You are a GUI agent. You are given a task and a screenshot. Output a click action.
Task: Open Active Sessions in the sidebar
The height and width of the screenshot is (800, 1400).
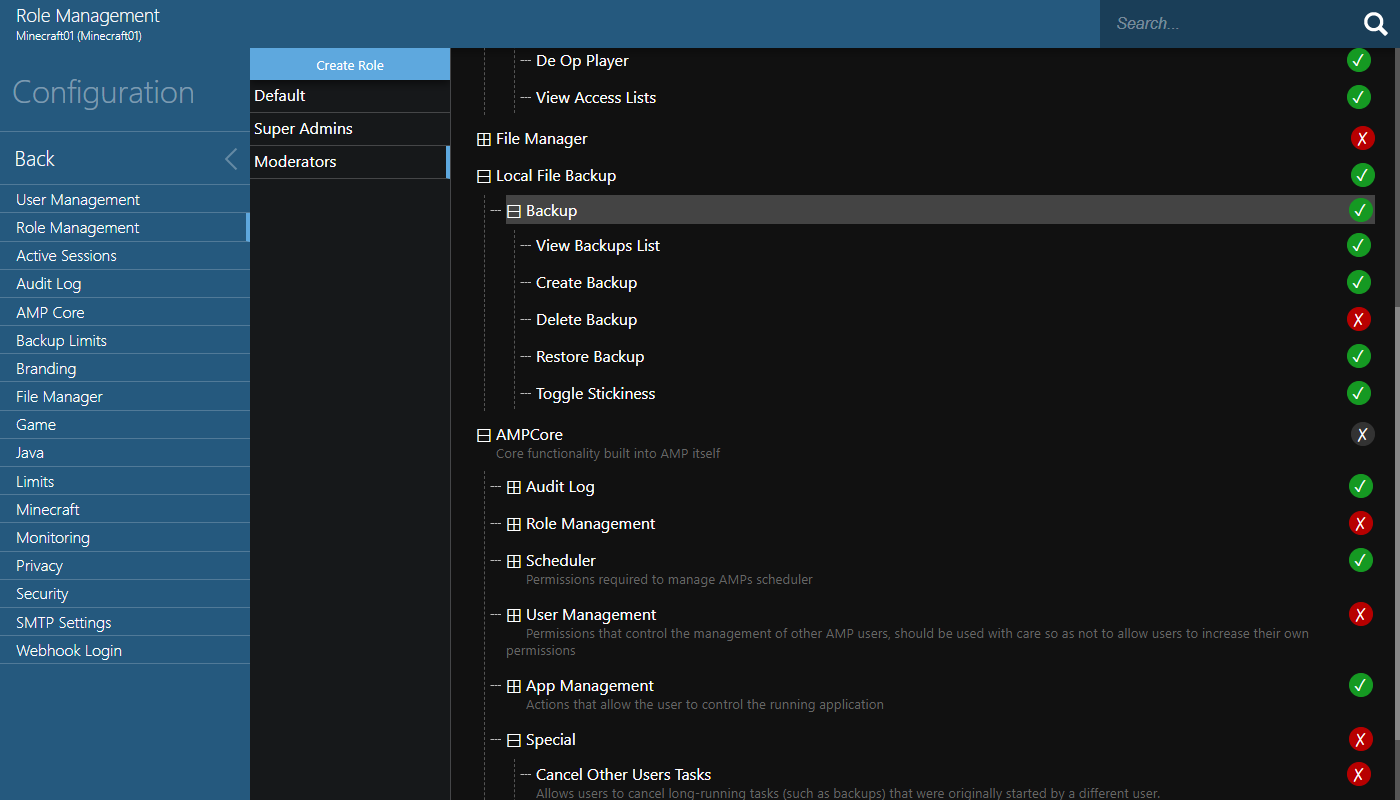pos(125,256)
